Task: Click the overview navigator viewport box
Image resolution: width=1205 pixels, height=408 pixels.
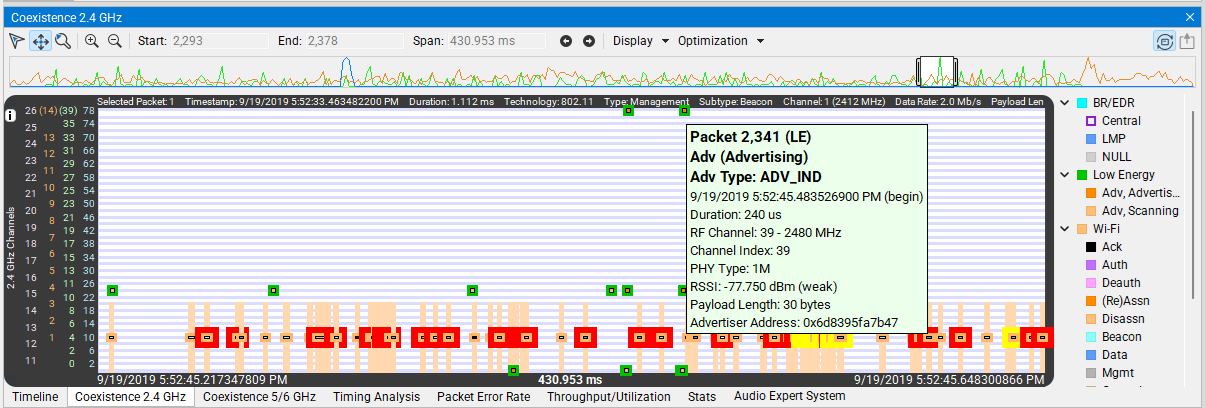Action: [x=938, y=71]
